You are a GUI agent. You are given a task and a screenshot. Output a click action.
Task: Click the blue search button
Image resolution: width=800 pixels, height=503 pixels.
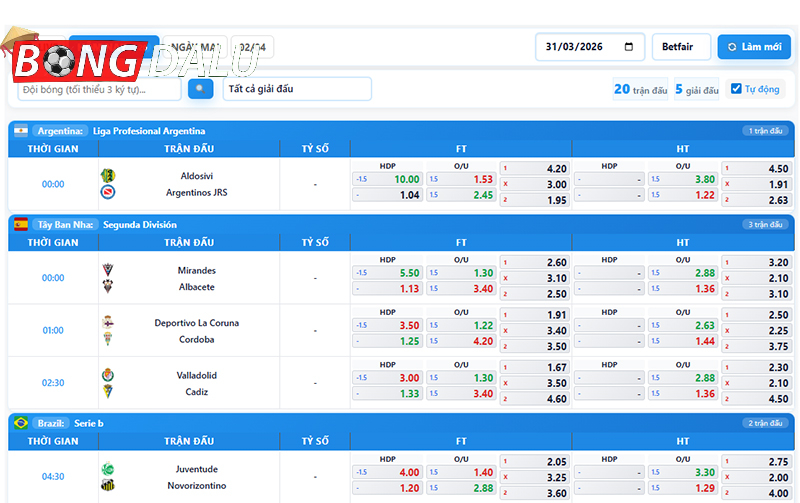pos(201,89)
